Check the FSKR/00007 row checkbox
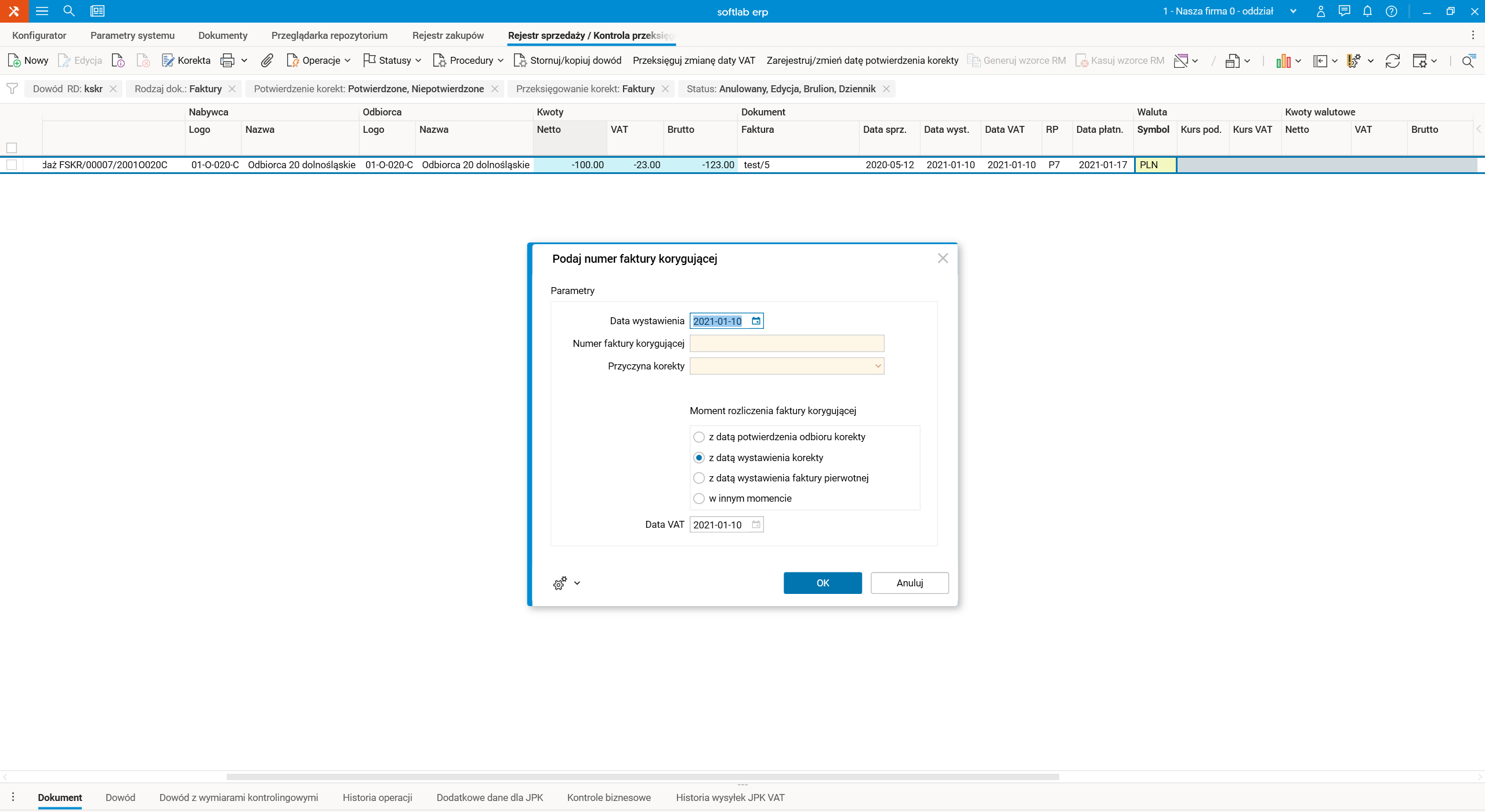 12,165
